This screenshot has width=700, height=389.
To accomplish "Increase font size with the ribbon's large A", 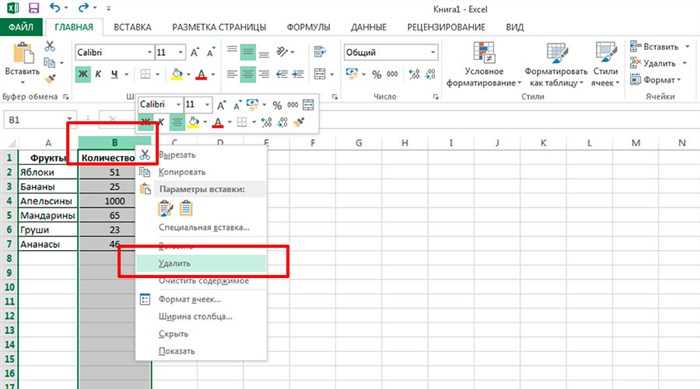I will [x=195, y=52].
